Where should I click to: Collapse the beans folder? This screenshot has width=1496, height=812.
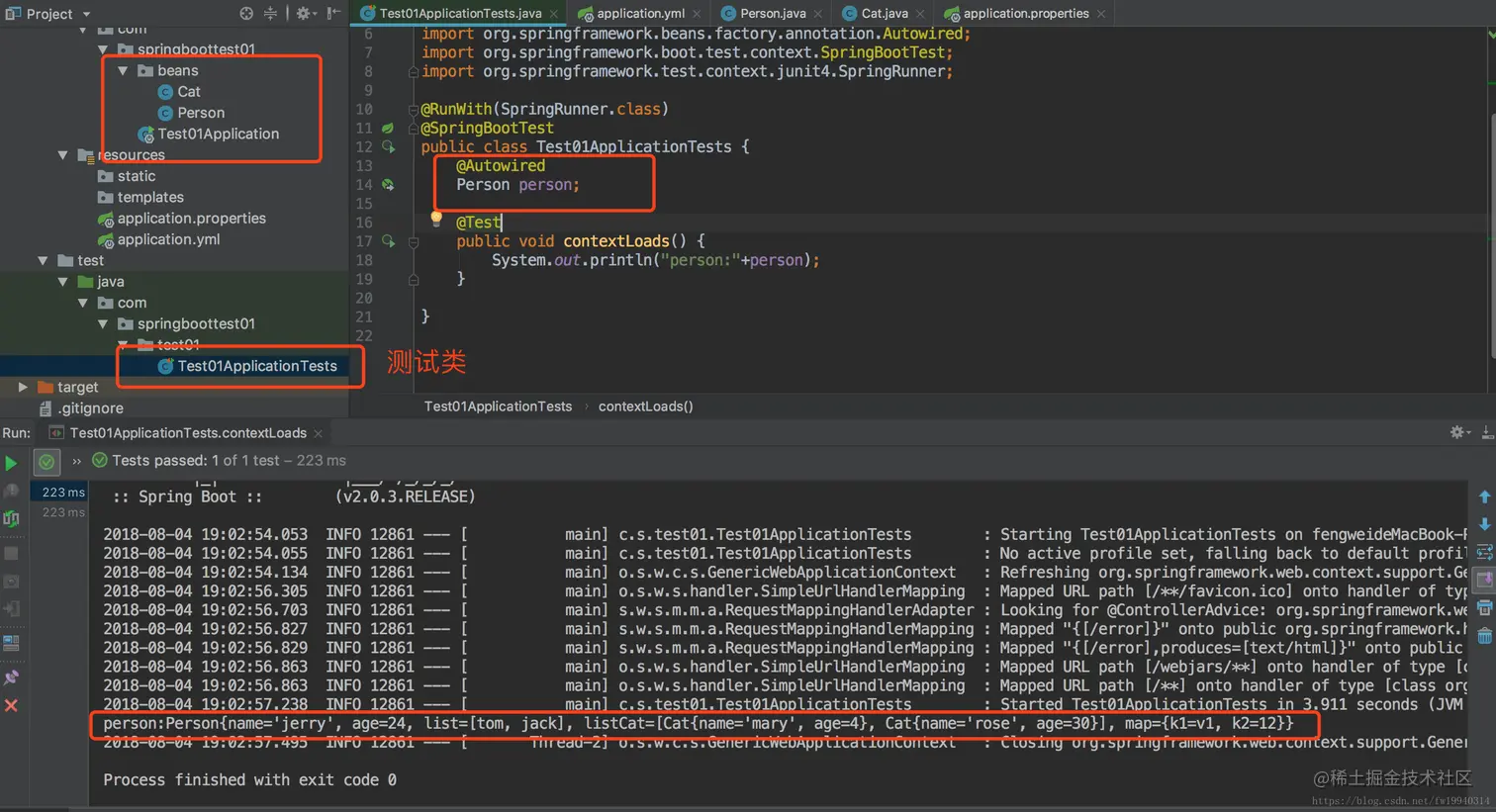tap(123, 71)
